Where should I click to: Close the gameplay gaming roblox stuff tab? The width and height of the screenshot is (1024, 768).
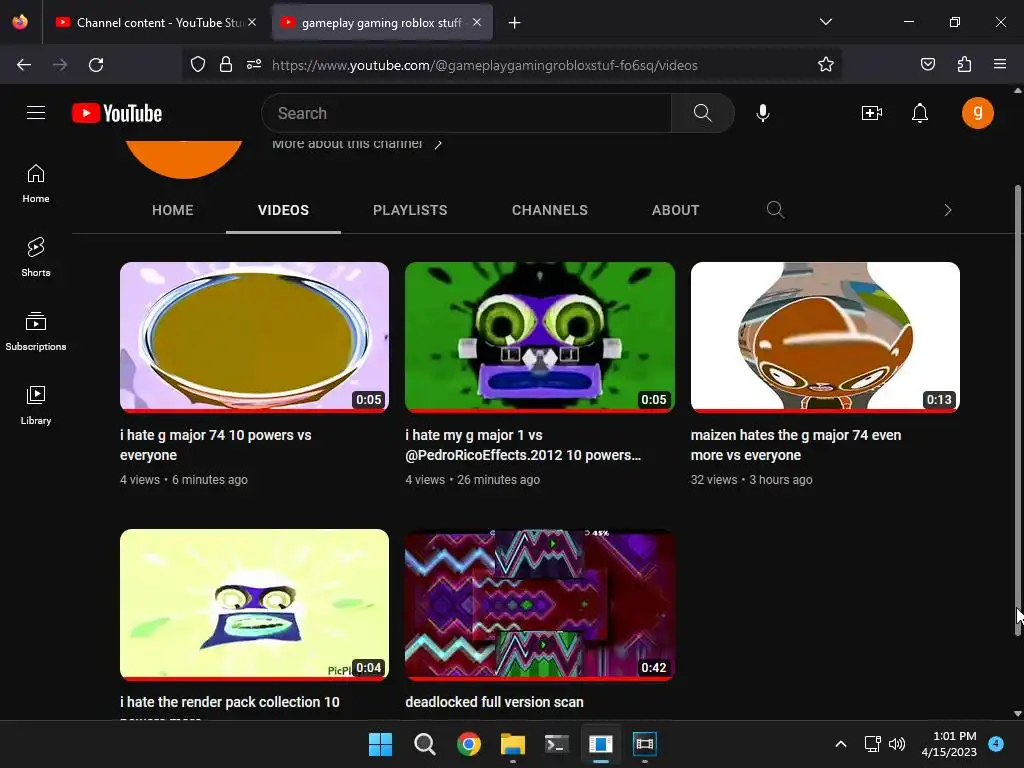coord(477,22)
